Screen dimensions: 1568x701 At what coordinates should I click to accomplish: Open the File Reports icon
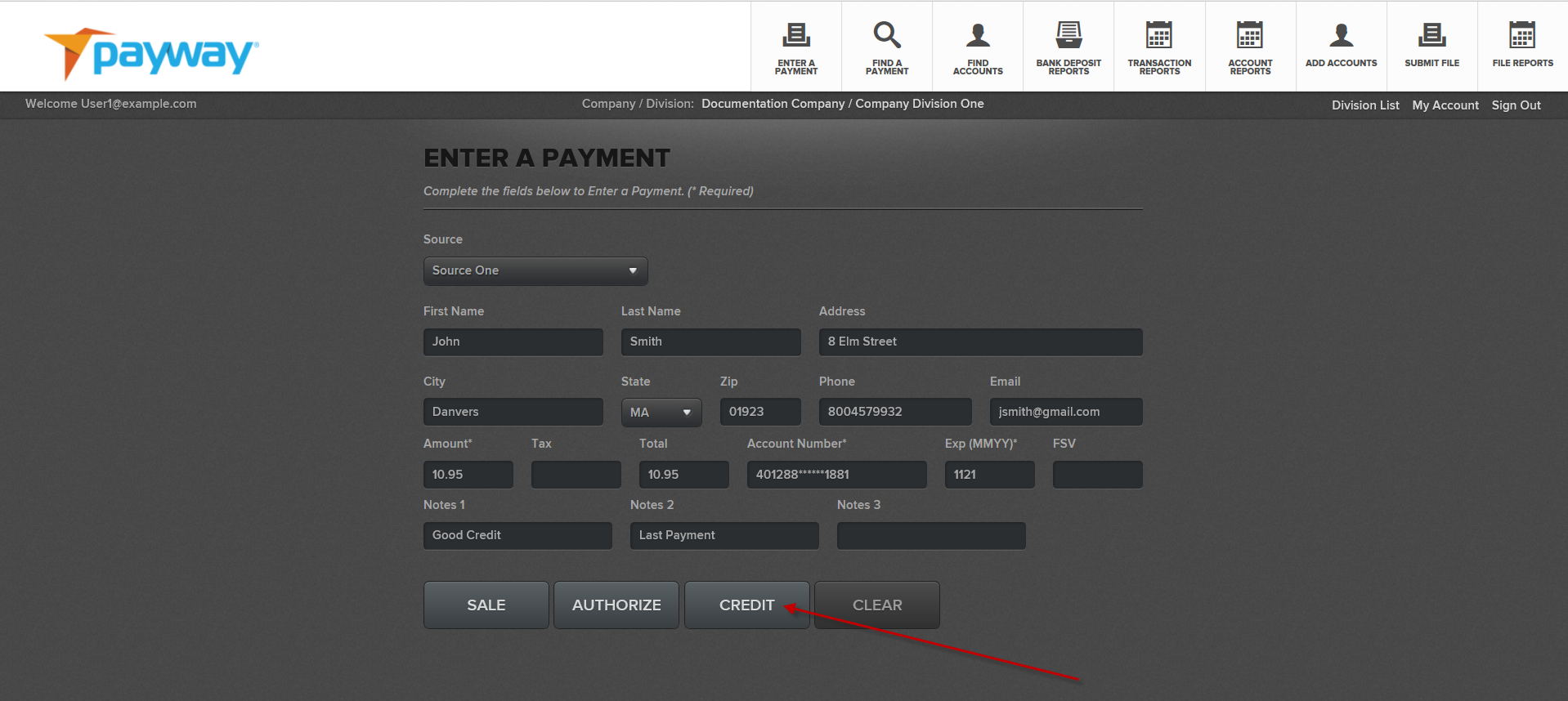click(1522, 36)
